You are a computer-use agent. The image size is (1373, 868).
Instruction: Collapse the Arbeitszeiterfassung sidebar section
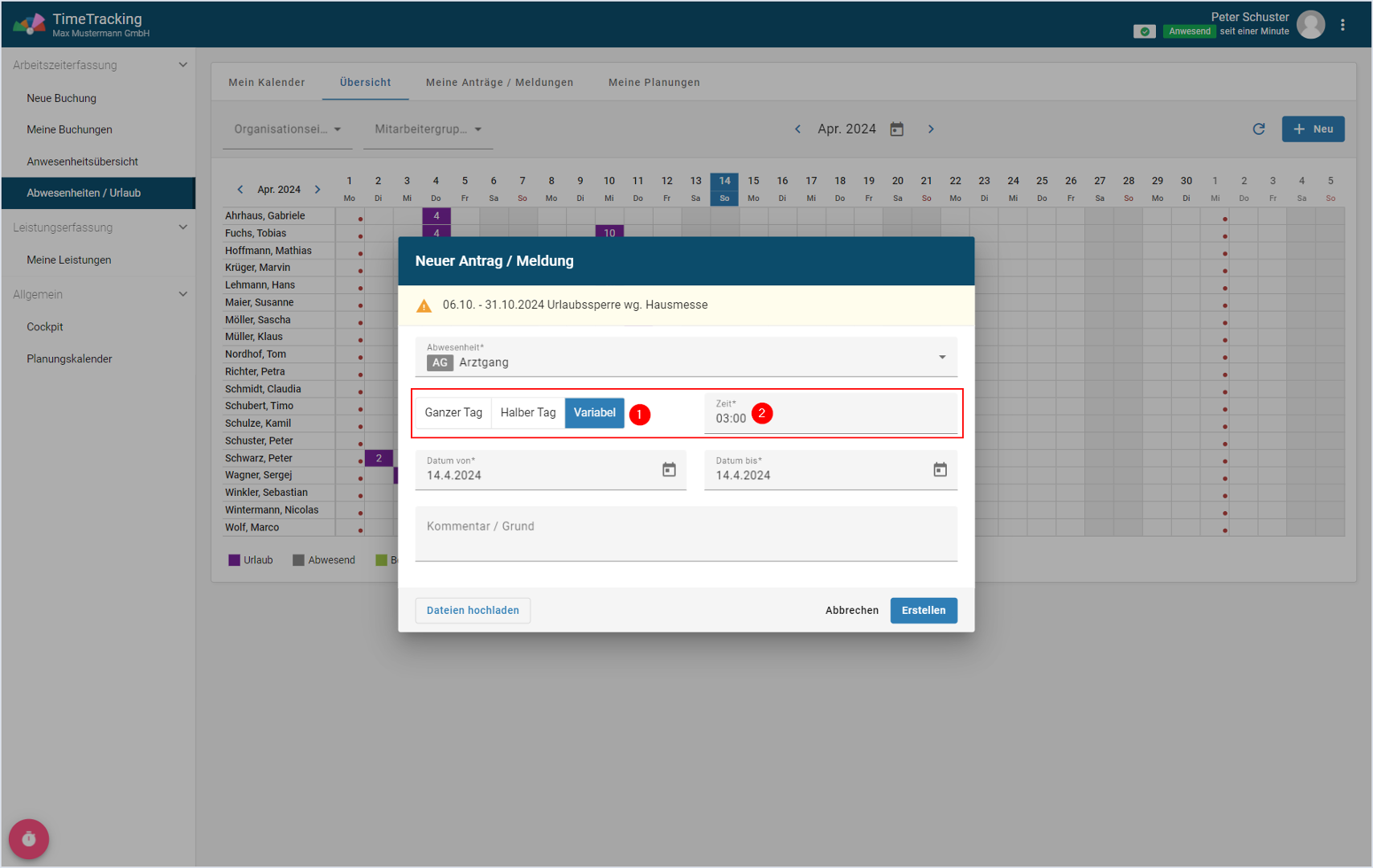[x=182, y=65]
